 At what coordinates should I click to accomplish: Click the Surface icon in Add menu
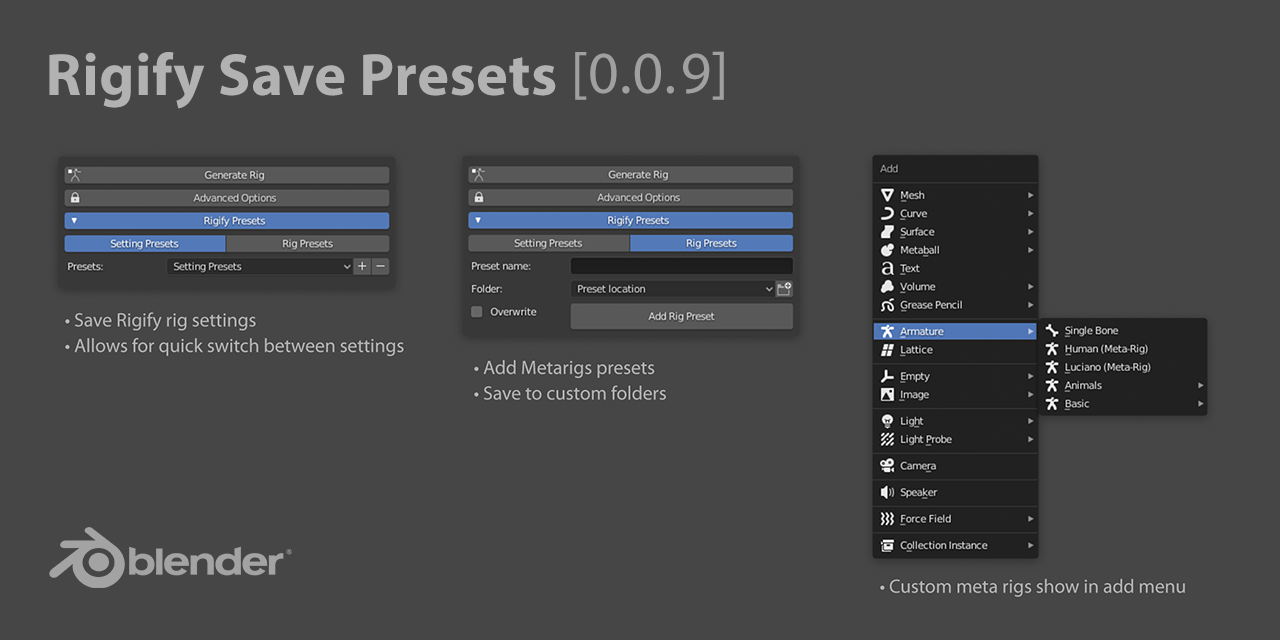[x=887, y=232]
